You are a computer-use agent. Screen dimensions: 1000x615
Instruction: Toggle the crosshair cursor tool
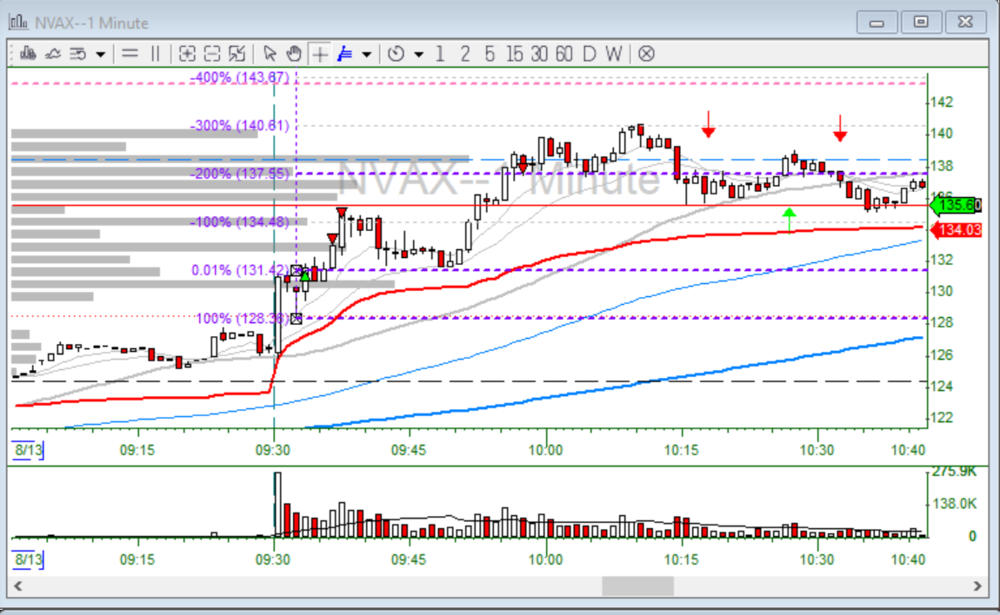(319, 54)
